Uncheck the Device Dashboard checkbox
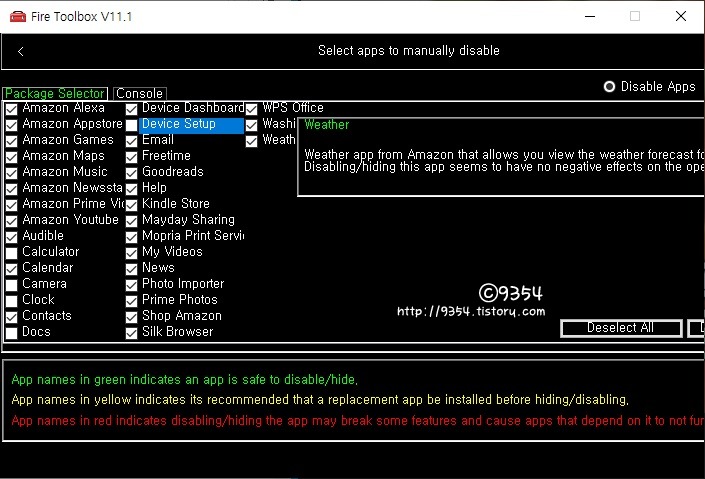 pos(131,109)
